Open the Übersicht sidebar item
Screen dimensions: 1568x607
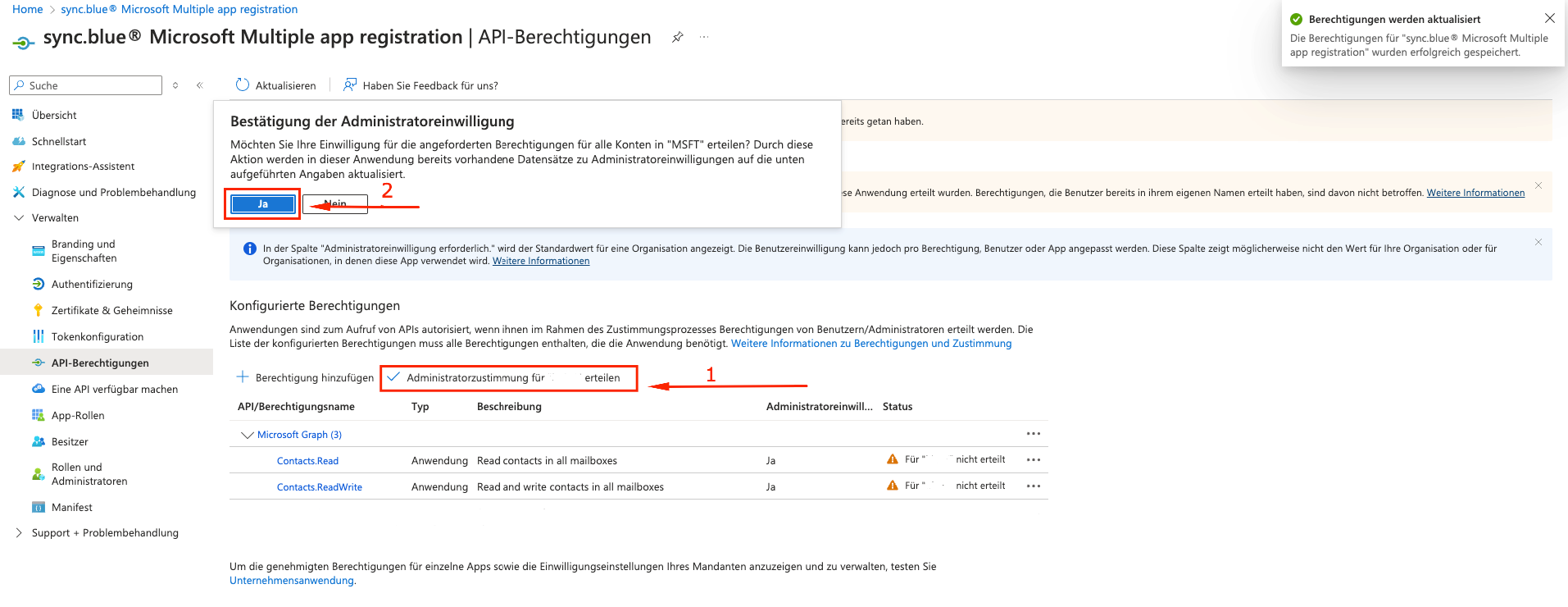coord(54,116)
